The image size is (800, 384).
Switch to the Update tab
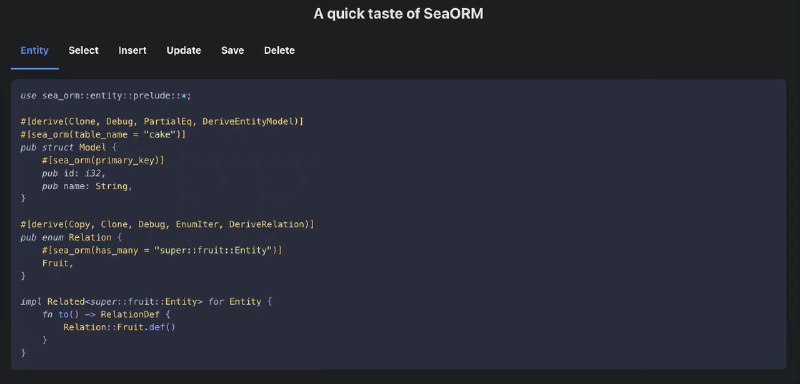[x=184, y=50]
